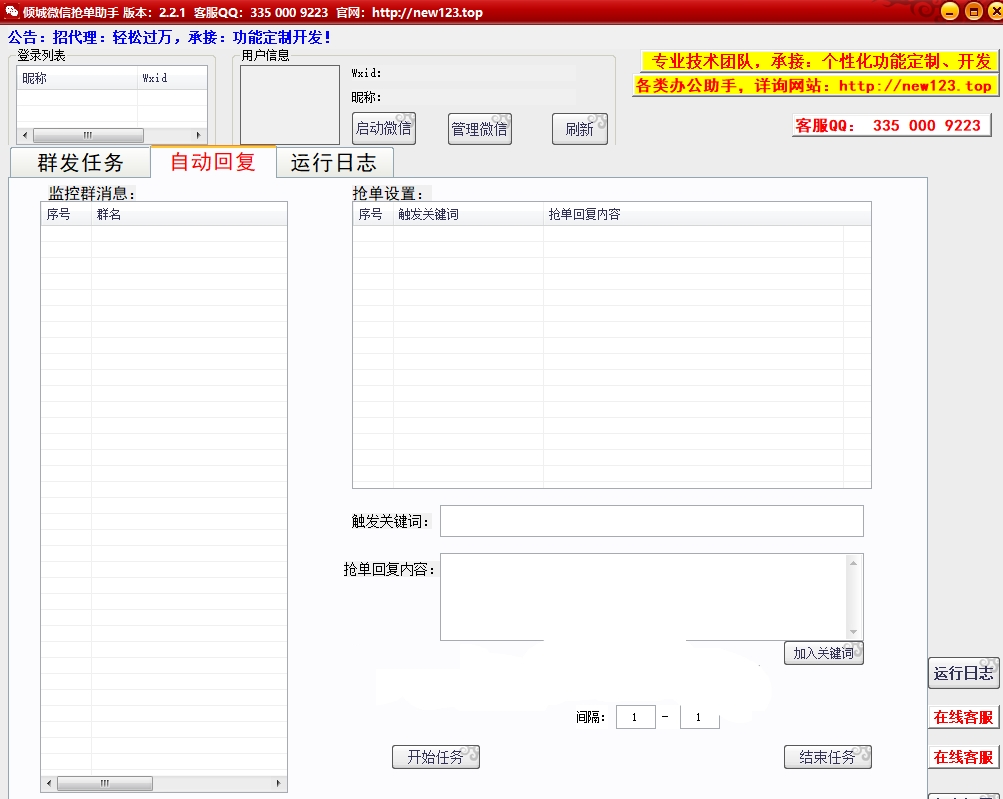
Task: Click the 加入关键词 button
Action: point(824,653)
